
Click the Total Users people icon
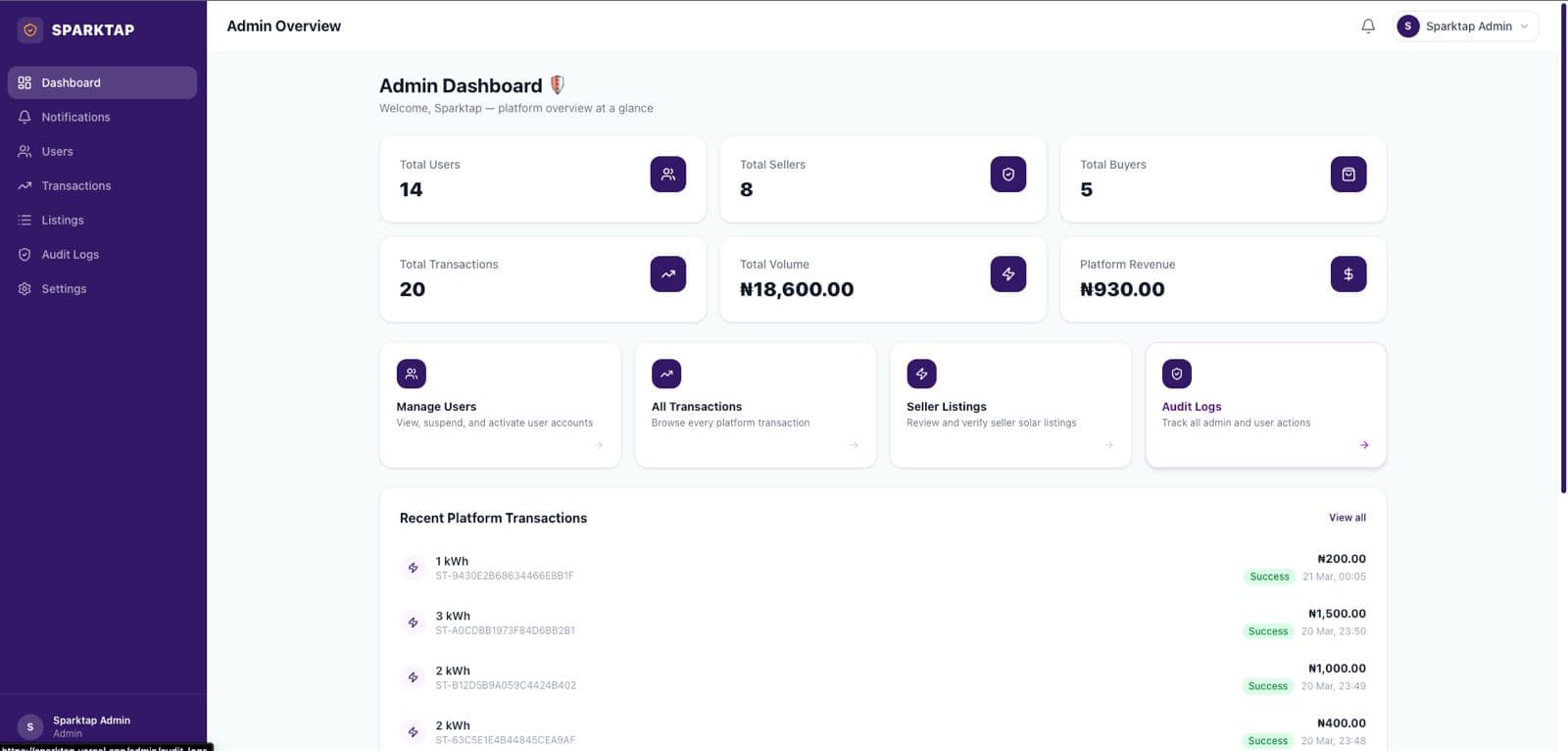tap(668, 175)
